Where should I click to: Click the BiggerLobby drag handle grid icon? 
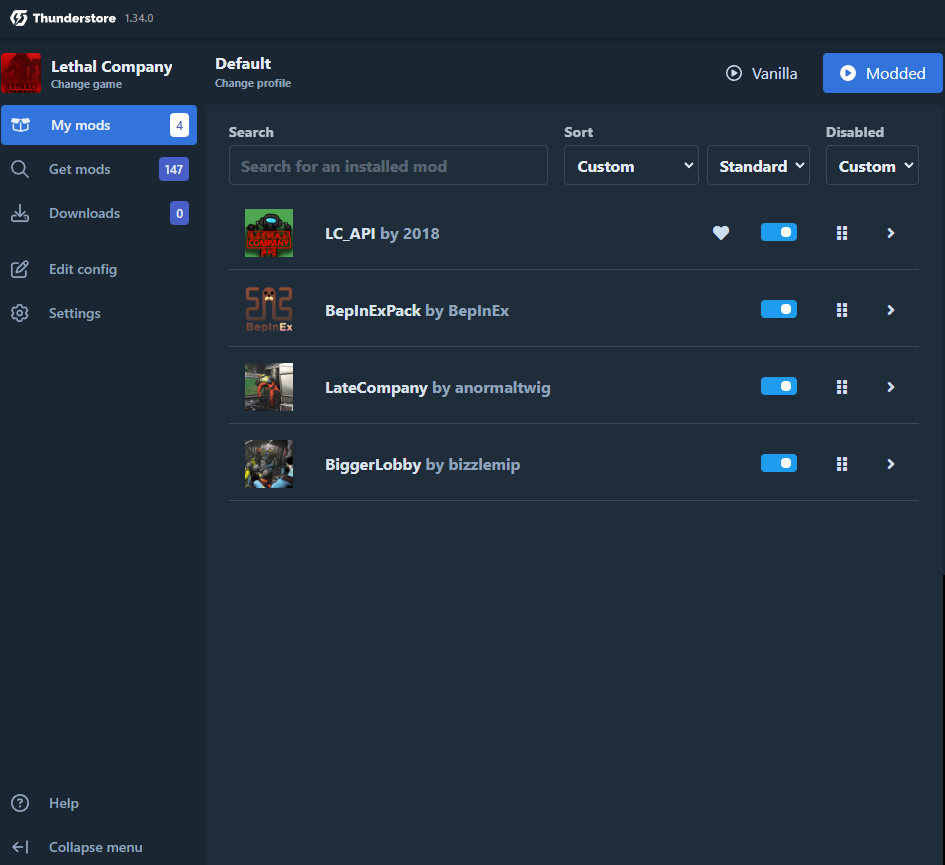point(842,464)
